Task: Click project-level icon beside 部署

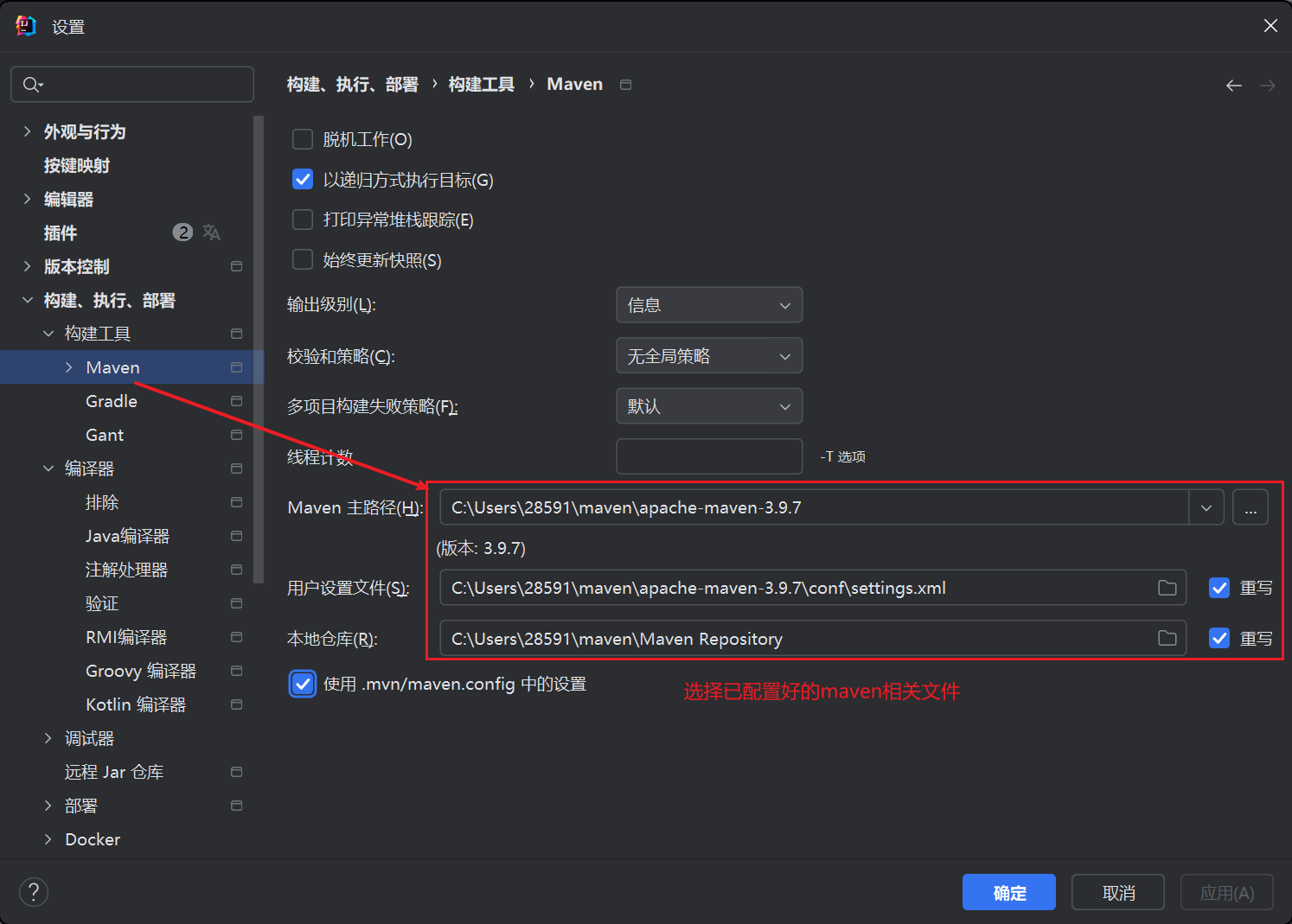Action: coord(236,806)
